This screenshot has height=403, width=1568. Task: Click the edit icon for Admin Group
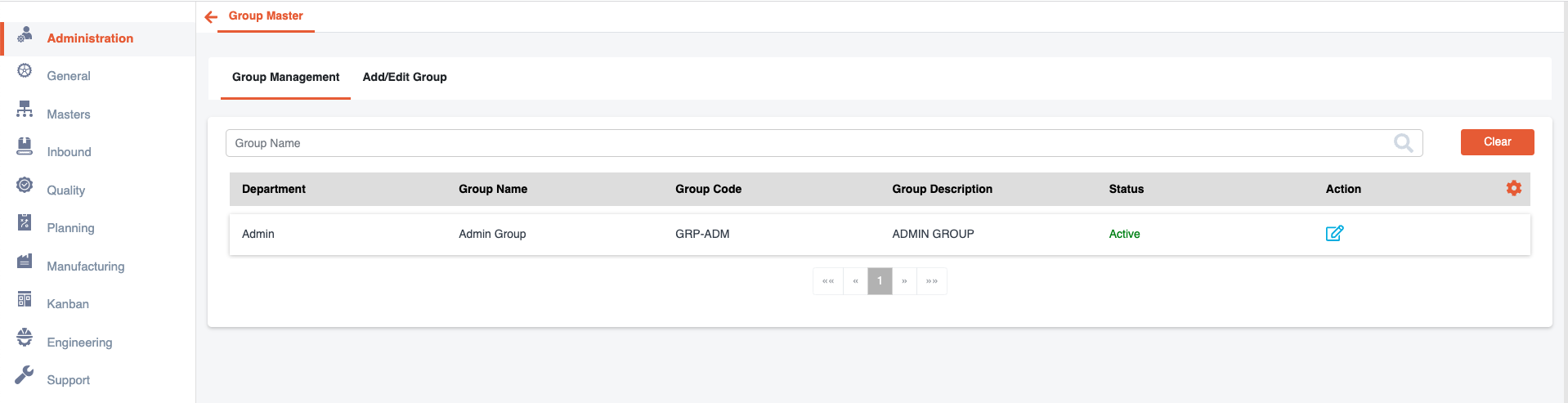tap(1334, 234)
